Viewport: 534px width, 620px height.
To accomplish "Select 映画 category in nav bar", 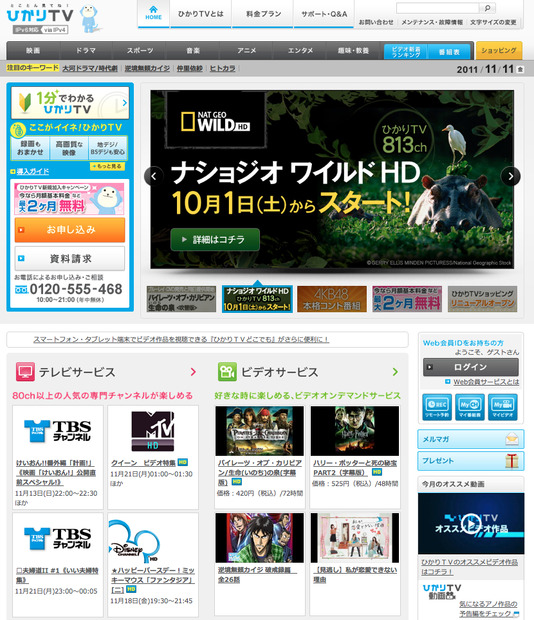I will point(33,51).
